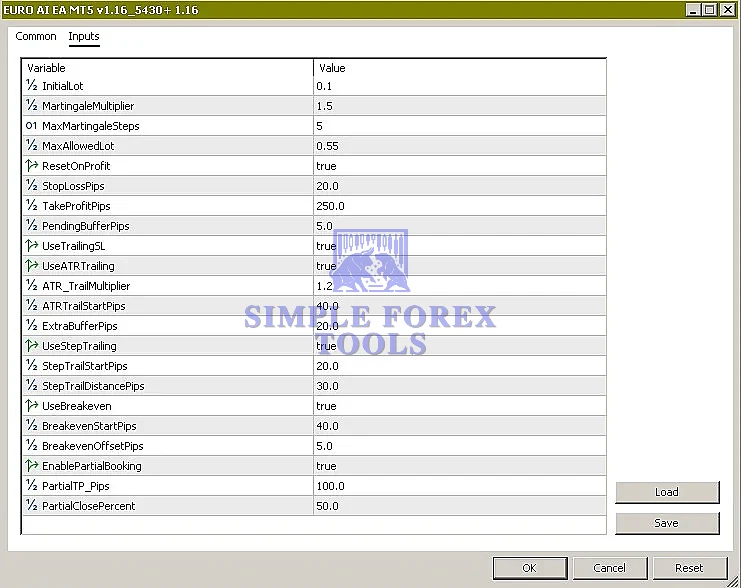Screen dimensions: 741x588
Task: Toggle the UseBreakeven true value
Action: click(326, 406)
